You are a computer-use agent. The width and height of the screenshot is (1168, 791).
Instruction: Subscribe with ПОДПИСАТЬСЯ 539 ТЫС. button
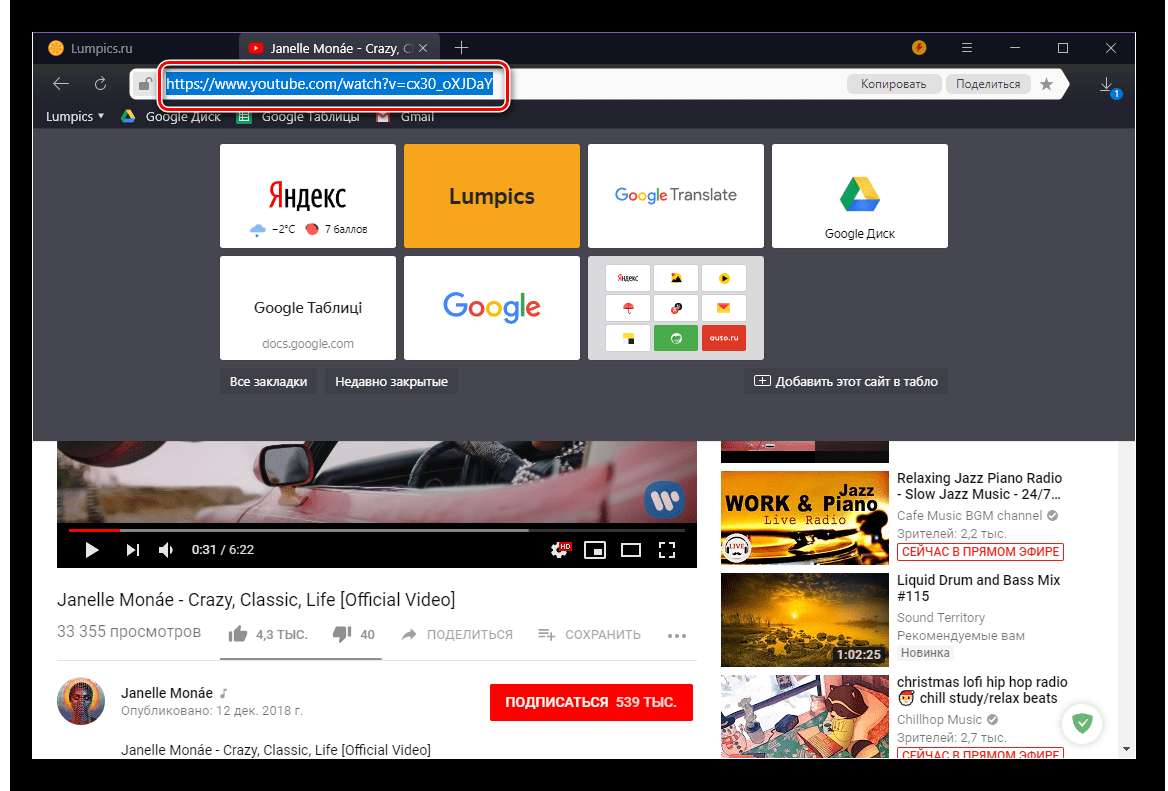(591, 702)
